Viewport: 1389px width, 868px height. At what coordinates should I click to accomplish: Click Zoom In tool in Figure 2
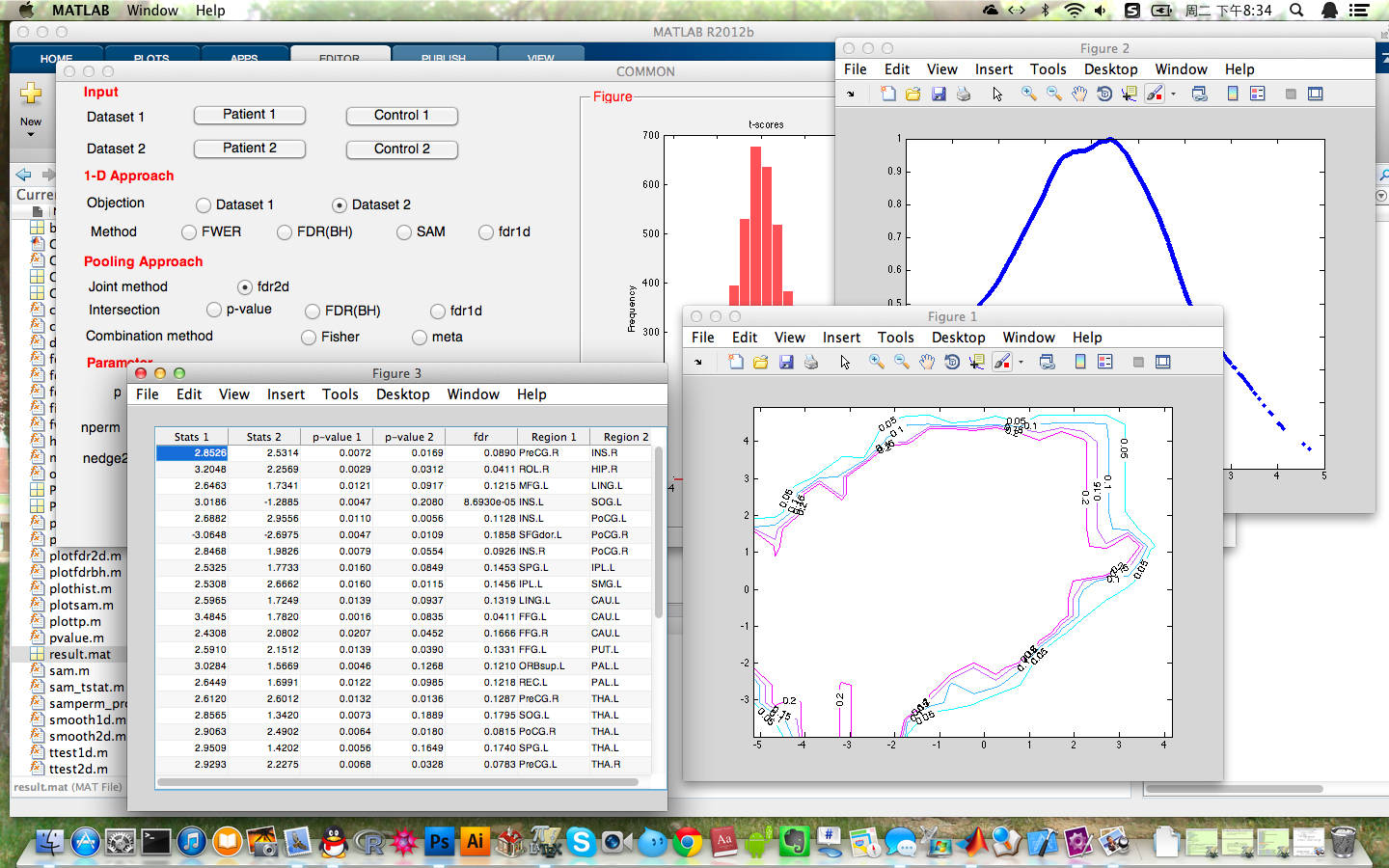(1029, 94)
